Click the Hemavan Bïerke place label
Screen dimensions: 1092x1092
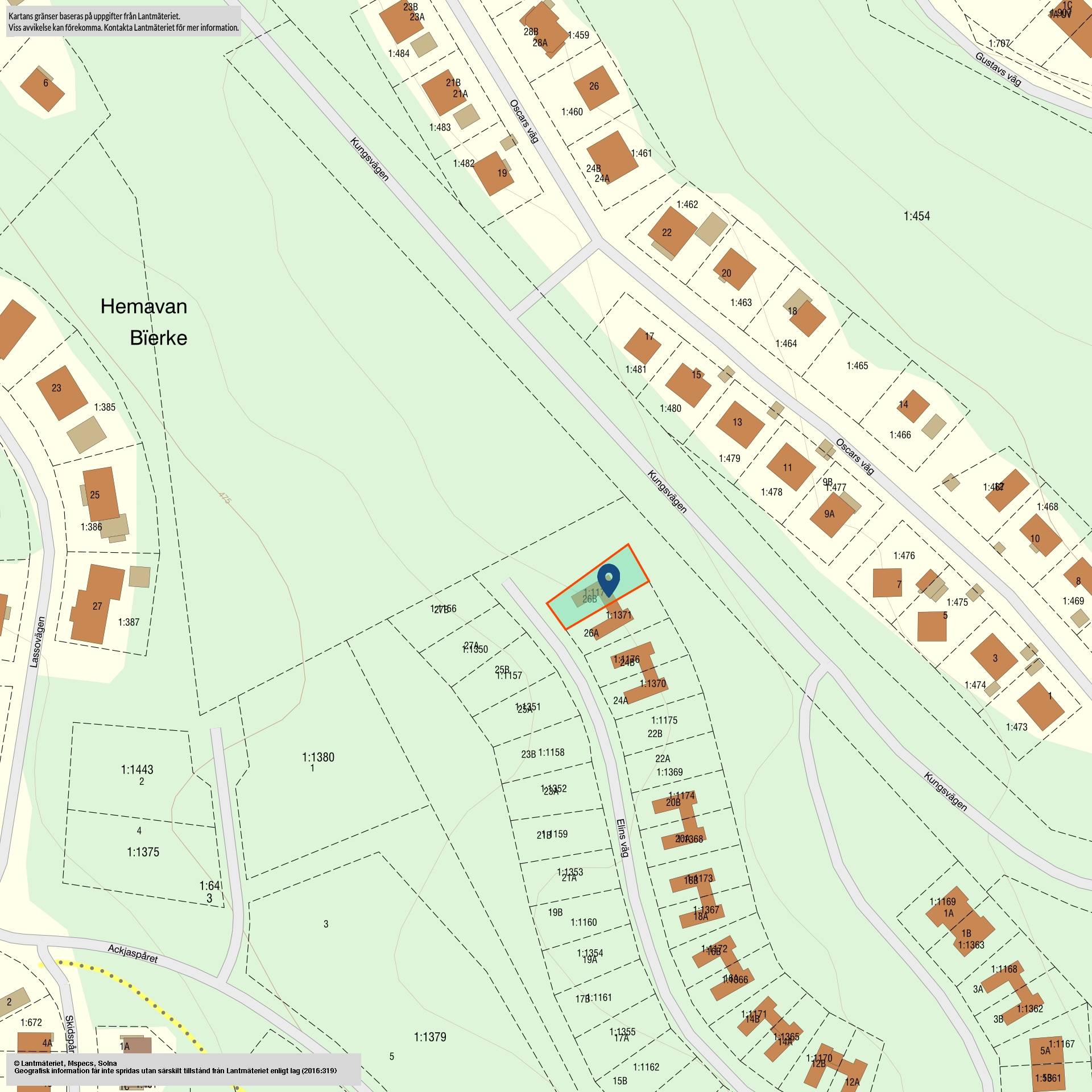pos(144,322)
